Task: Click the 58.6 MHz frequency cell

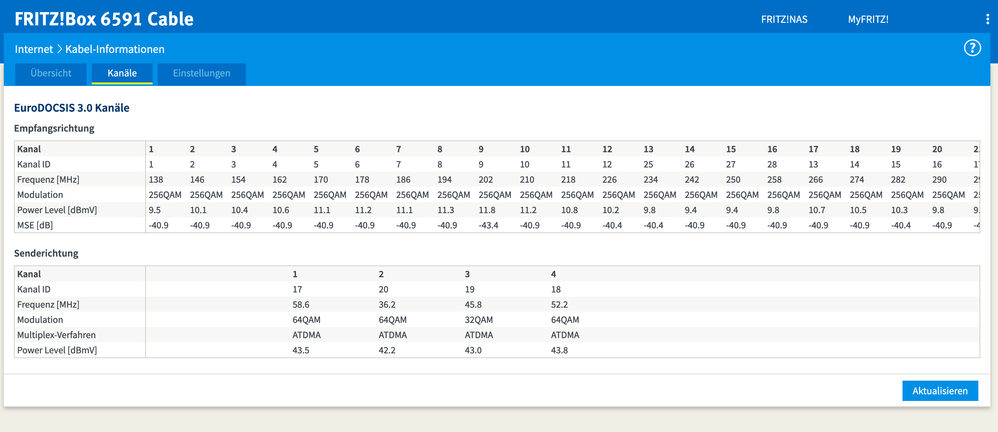Action: click(302, 304)
